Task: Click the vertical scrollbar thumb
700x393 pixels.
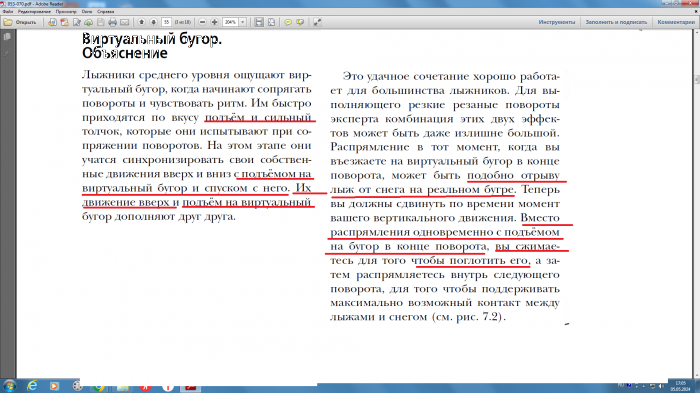Action: point(696,79)
